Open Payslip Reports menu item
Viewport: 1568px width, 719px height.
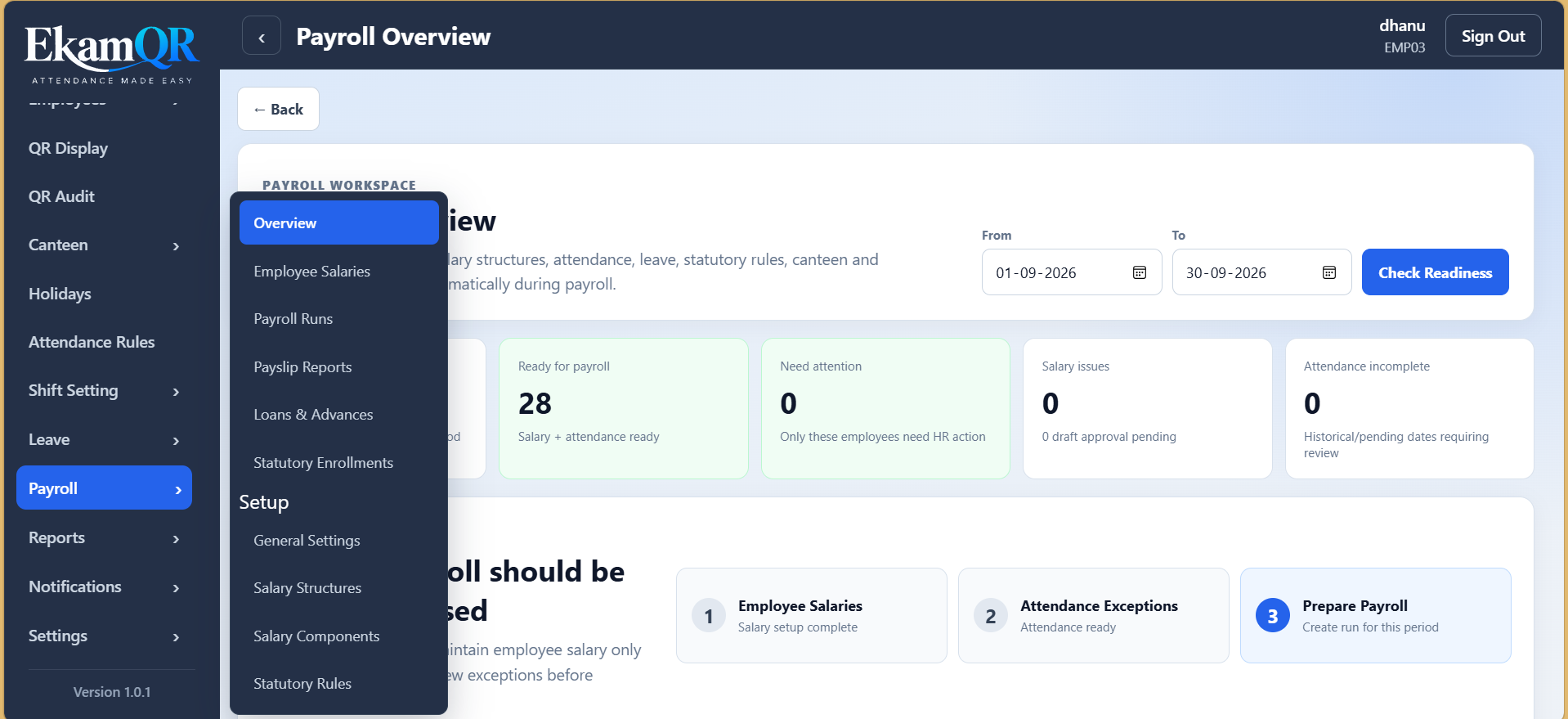pos(339,366)
